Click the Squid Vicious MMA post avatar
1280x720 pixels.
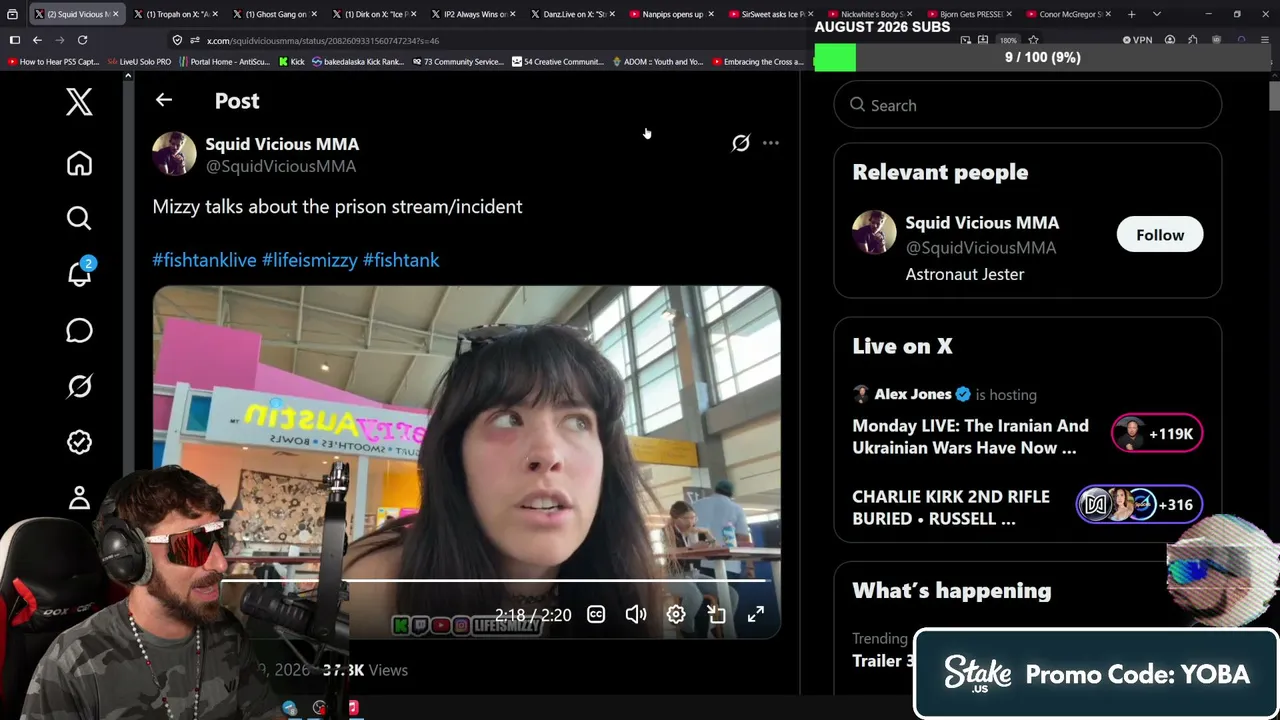(174, 154)
